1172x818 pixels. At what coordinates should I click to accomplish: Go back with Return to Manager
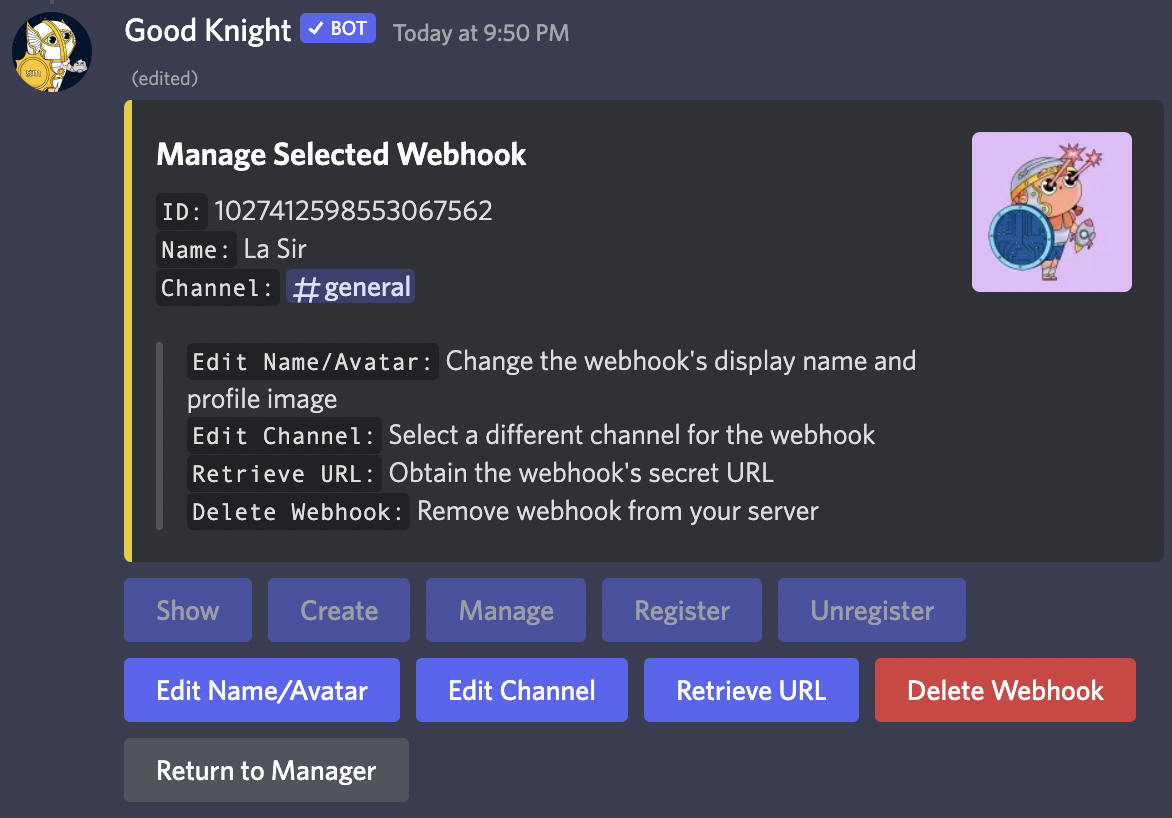coord(266,770)
